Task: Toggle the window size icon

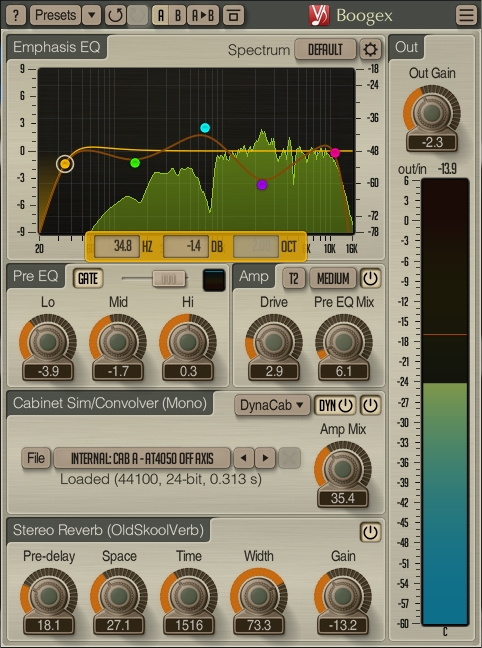Action: pyautogui.click(x=233, y=15)
